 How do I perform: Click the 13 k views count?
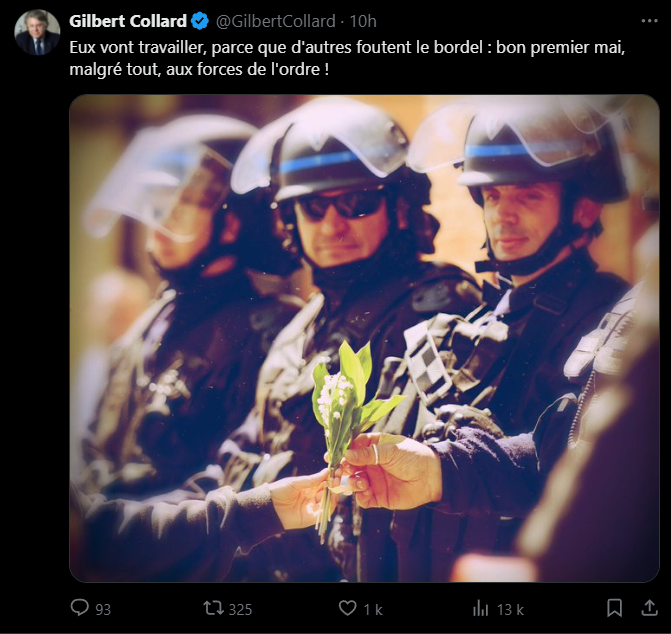510,609
